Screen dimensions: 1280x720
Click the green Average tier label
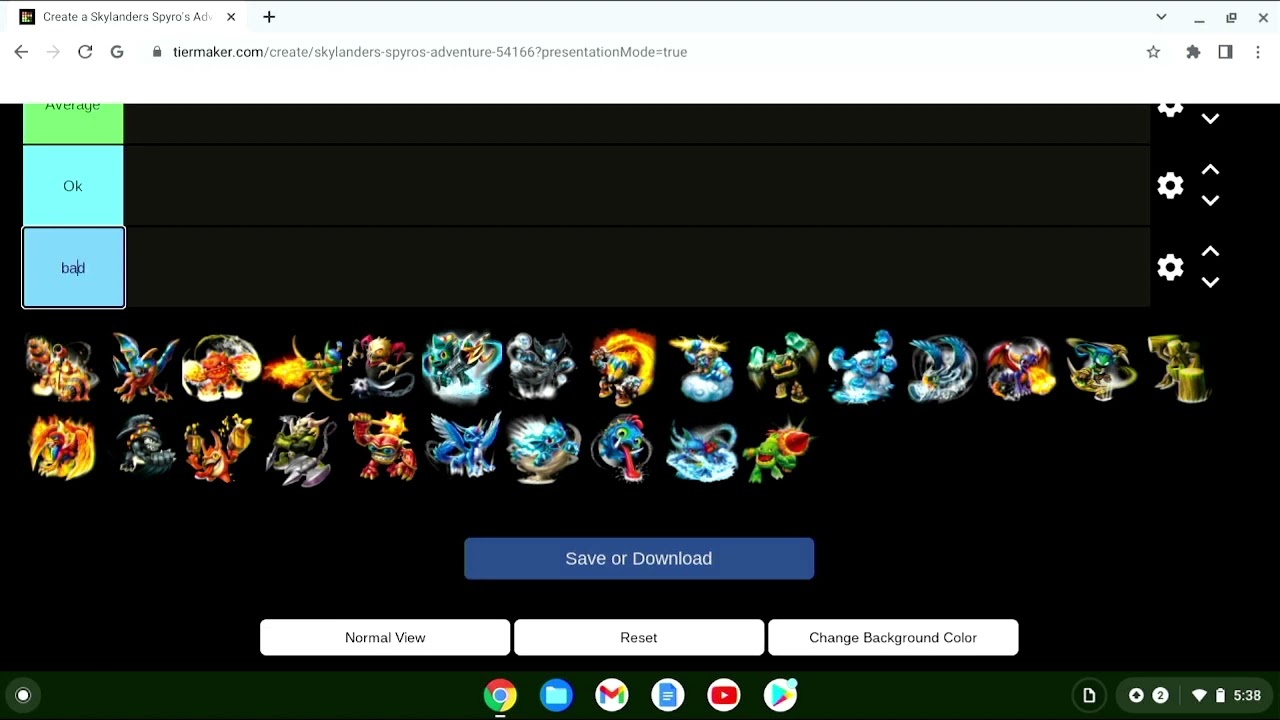pos(73,123)
